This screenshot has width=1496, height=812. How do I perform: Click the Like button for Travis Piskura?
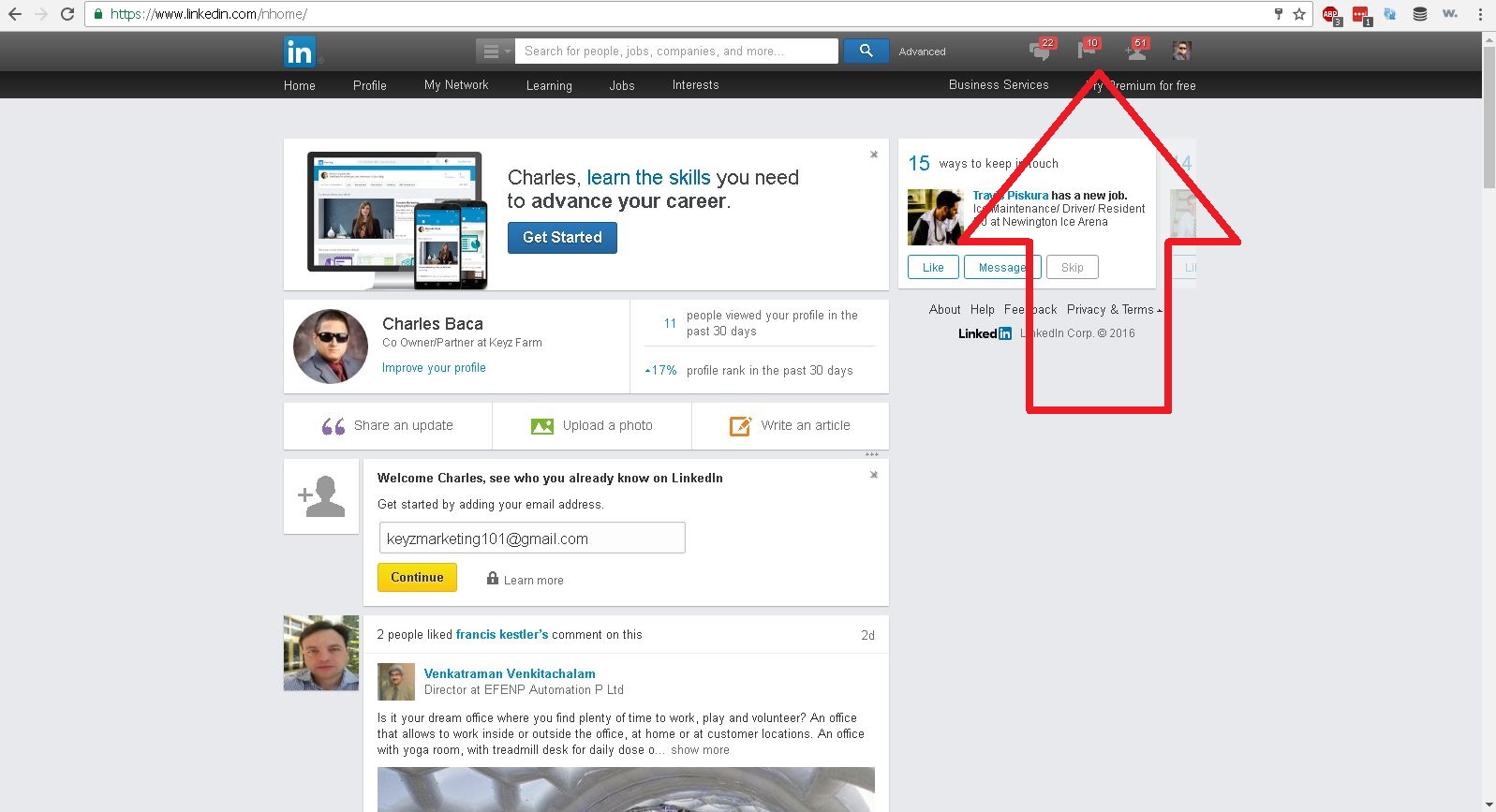pos(933,268)
